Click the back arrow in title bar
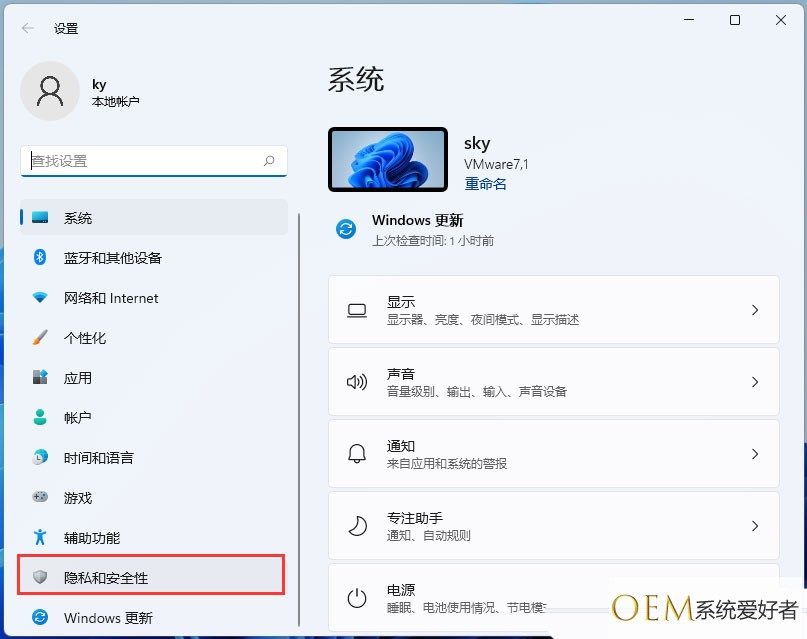Image resolution: width=807 pixels, height=639 pixels. coord(28,28)
